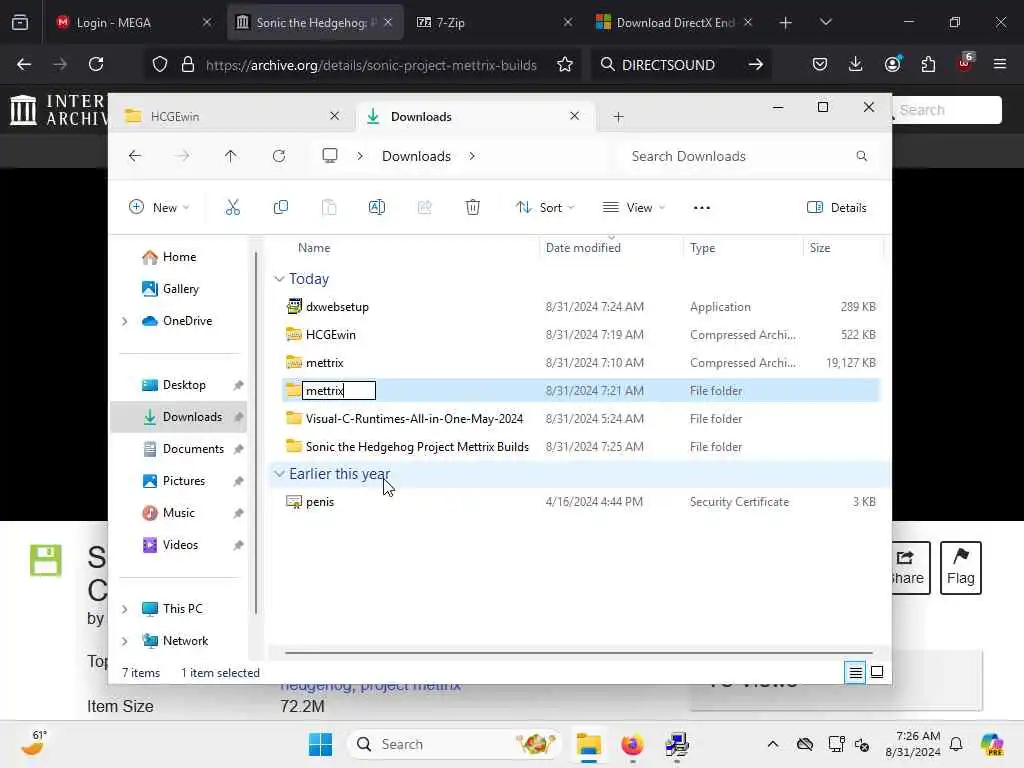Image resolution: width=1024 pixels, height=768 pixels.
Task: Open the Firefox account icon
Action: tap(892, 64)
